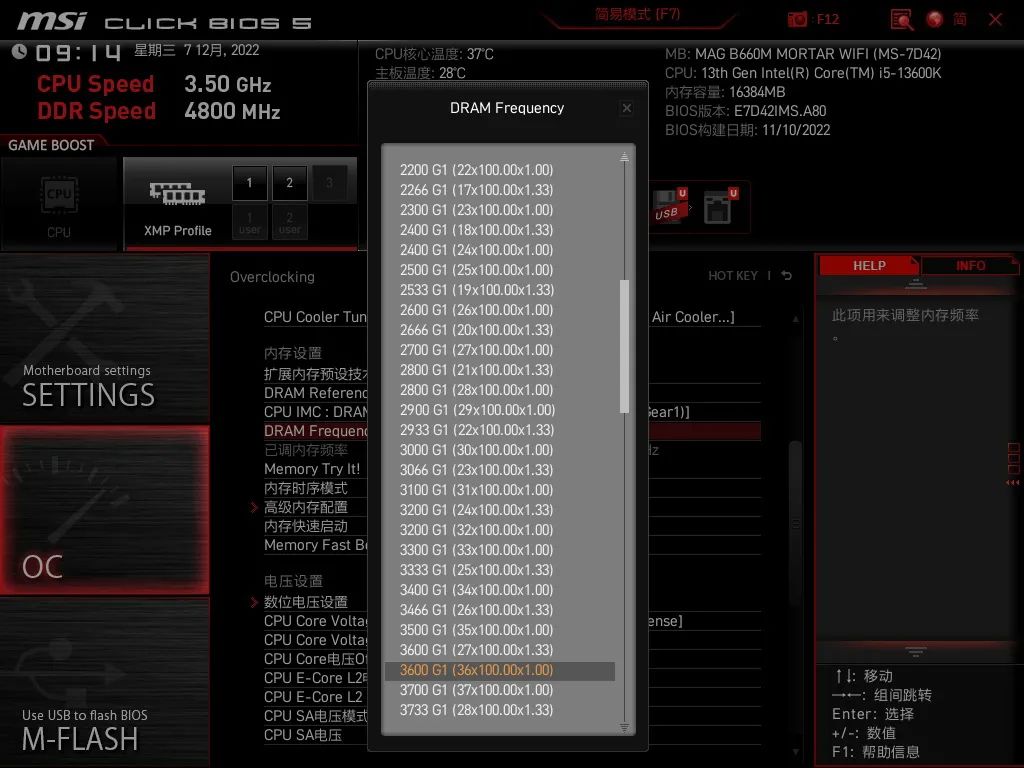Enable XMP profile 2
Screen dimensions: 1024x768
coord(289,183)
